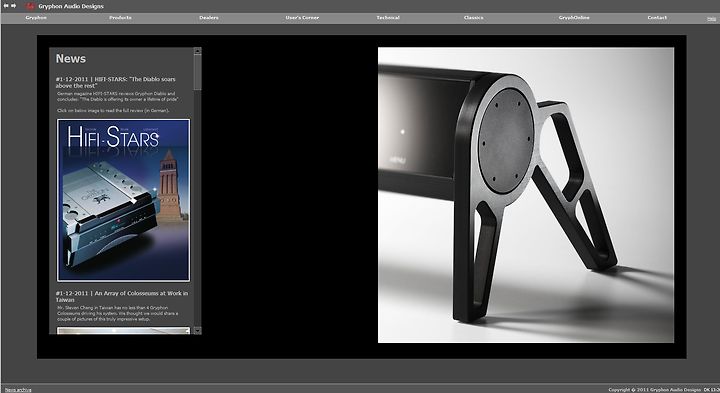Click the "Gryphon Audio Designs" title text
Screen dimensions: 720x393
click(71, 6)
